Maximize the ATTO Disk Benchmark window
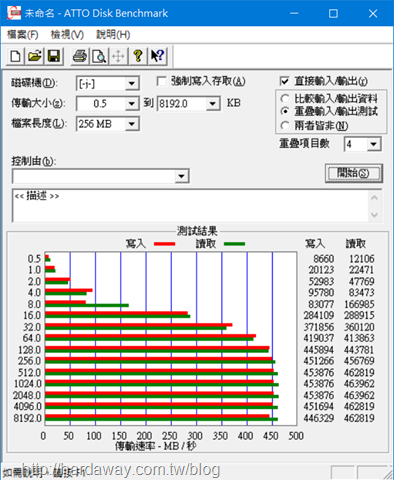The height and width of the screenshot is (480, 394). 333,13
